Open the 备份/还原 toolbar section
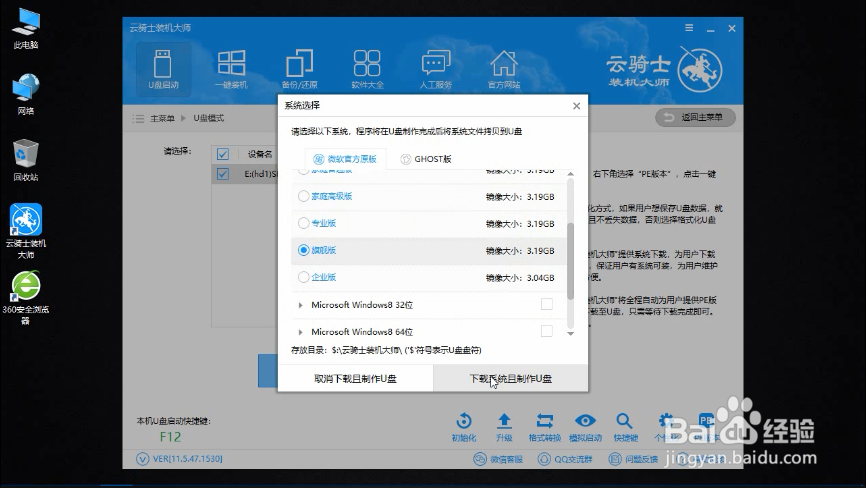The width and height of the screenshot is (866, 488). point(299,69)
